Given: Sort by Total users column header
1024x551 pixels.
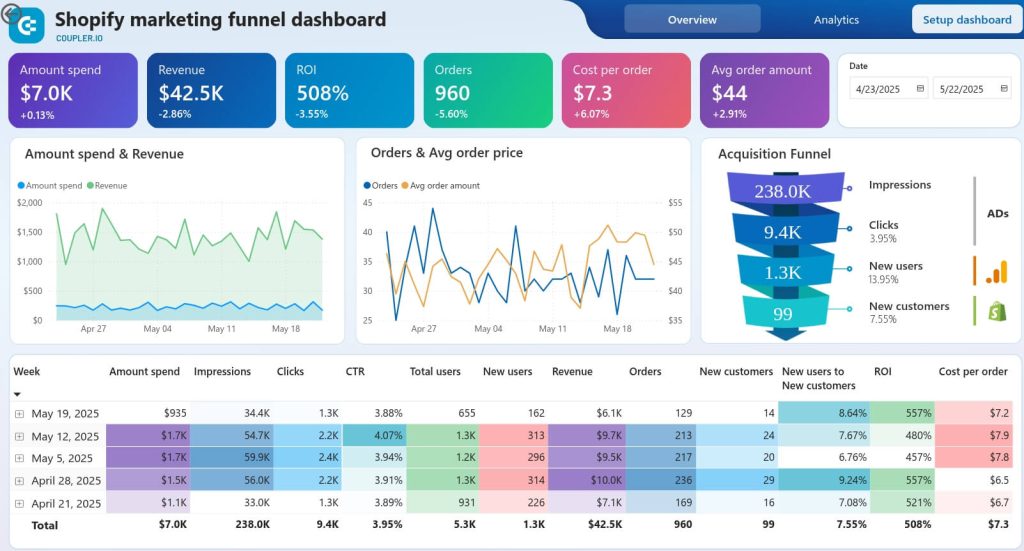Looking at the screenshot, I should coord(435,371).
